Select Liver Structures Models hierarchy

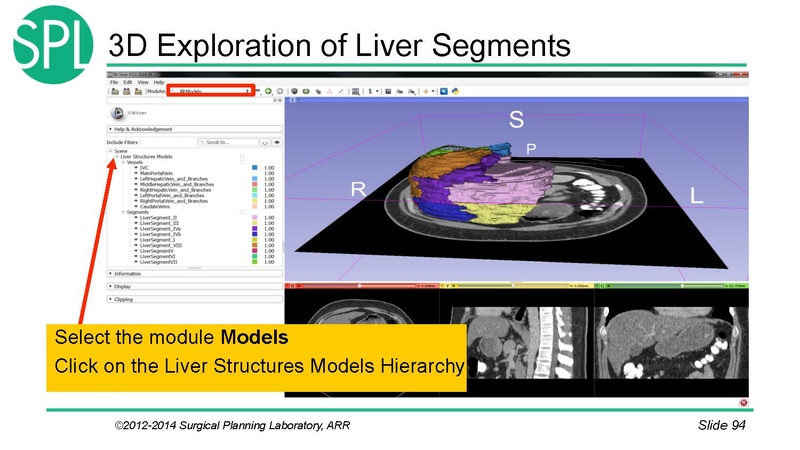[146, 157]
